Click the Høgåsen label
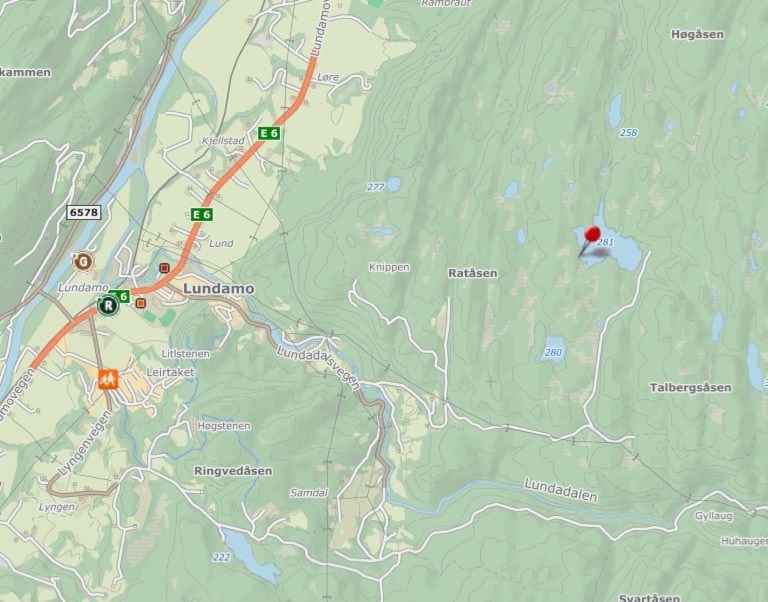768x602 pixels. [697, 34]
